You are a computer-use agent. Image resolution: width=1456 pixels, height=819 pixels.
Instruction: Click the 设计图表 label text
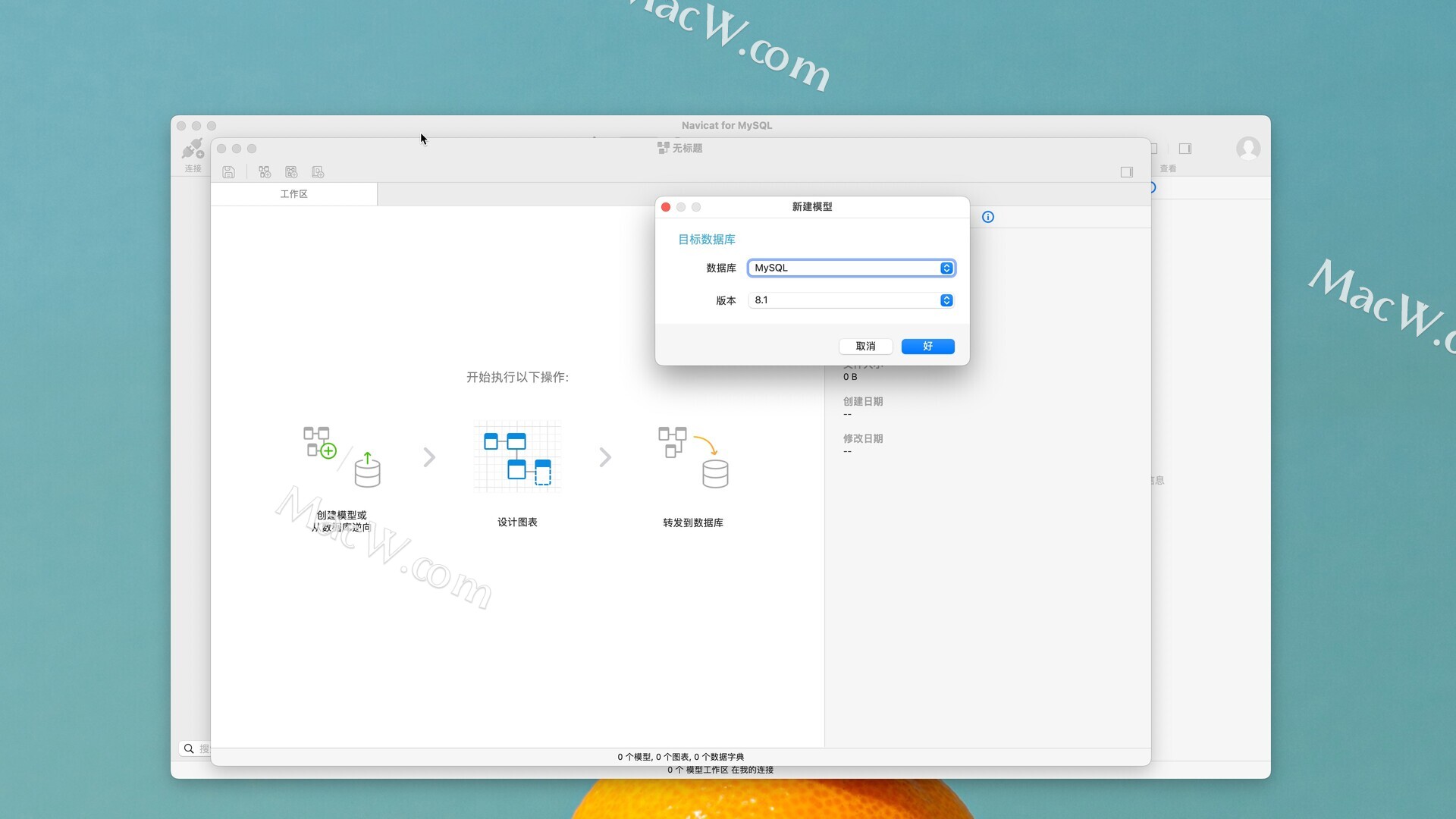click(x=517, y=522)
